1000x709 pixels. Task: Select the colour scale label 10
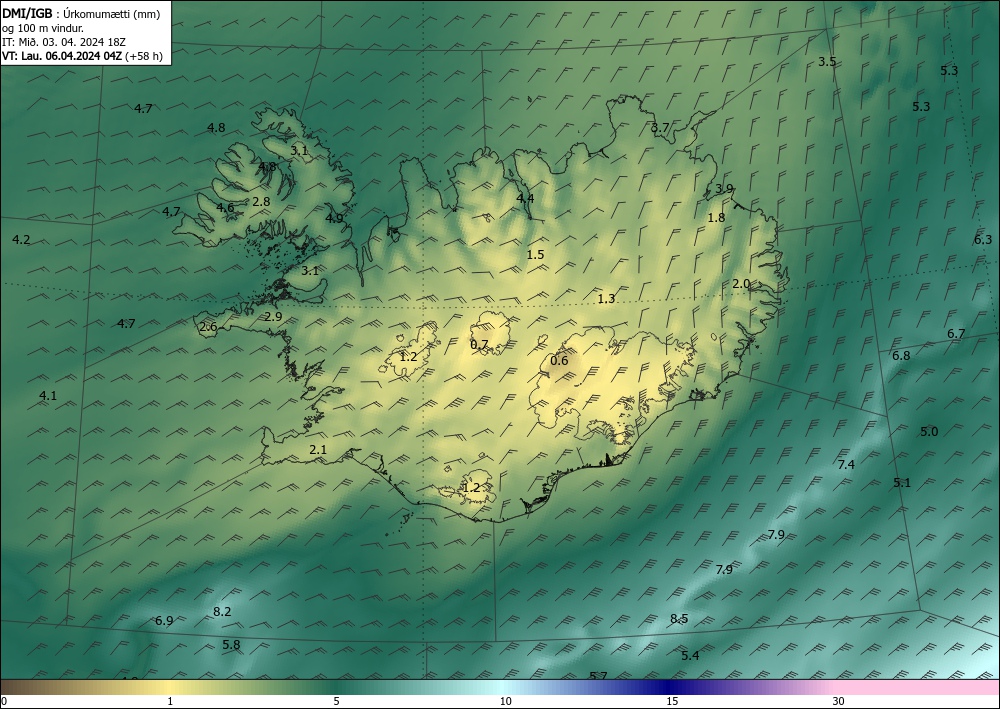[505, 702]
